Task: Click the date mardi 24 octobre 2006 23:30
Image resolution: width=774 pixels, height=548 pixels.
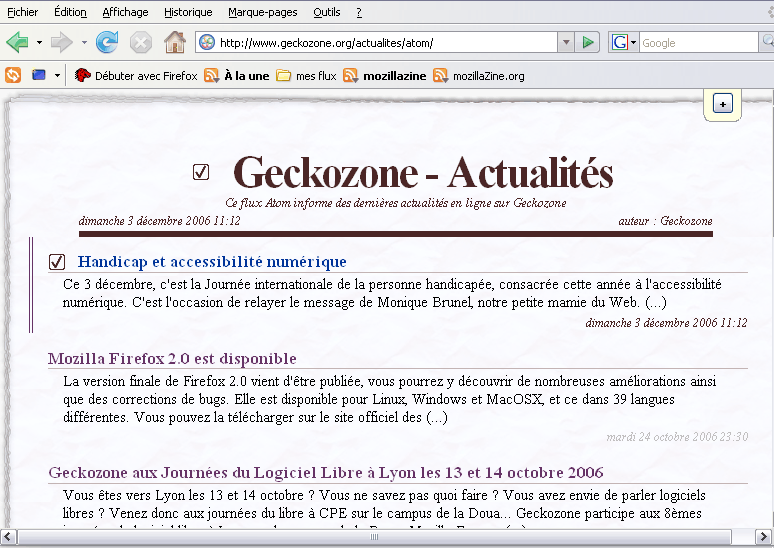Action: pyautogui.click(x=677, y=436)
